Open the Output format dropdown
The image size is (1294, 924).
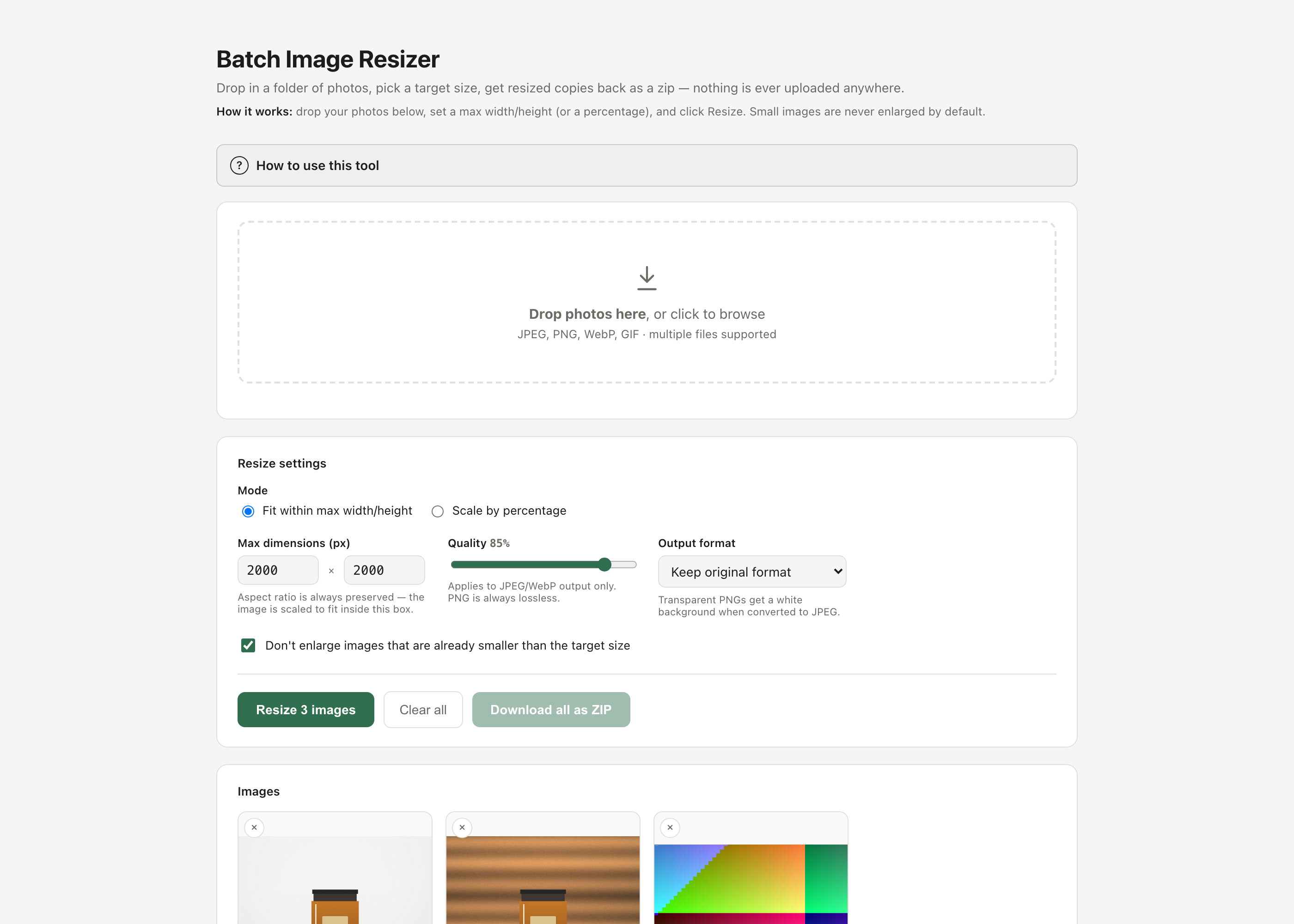coord(752,572)
